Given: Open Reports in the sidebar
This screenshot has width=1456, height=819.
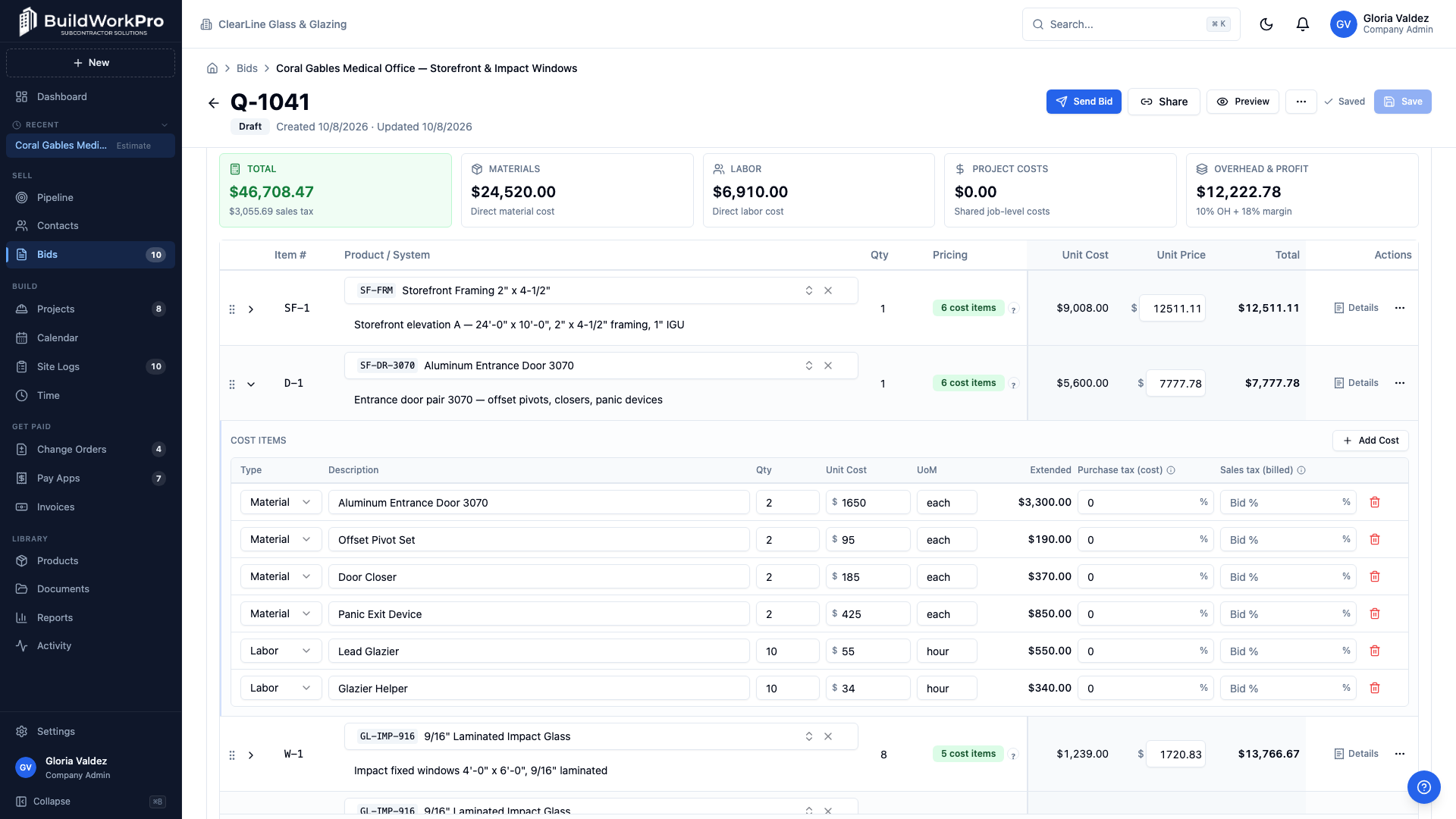Looking at the screenshot, I should [x=90, y=617].
